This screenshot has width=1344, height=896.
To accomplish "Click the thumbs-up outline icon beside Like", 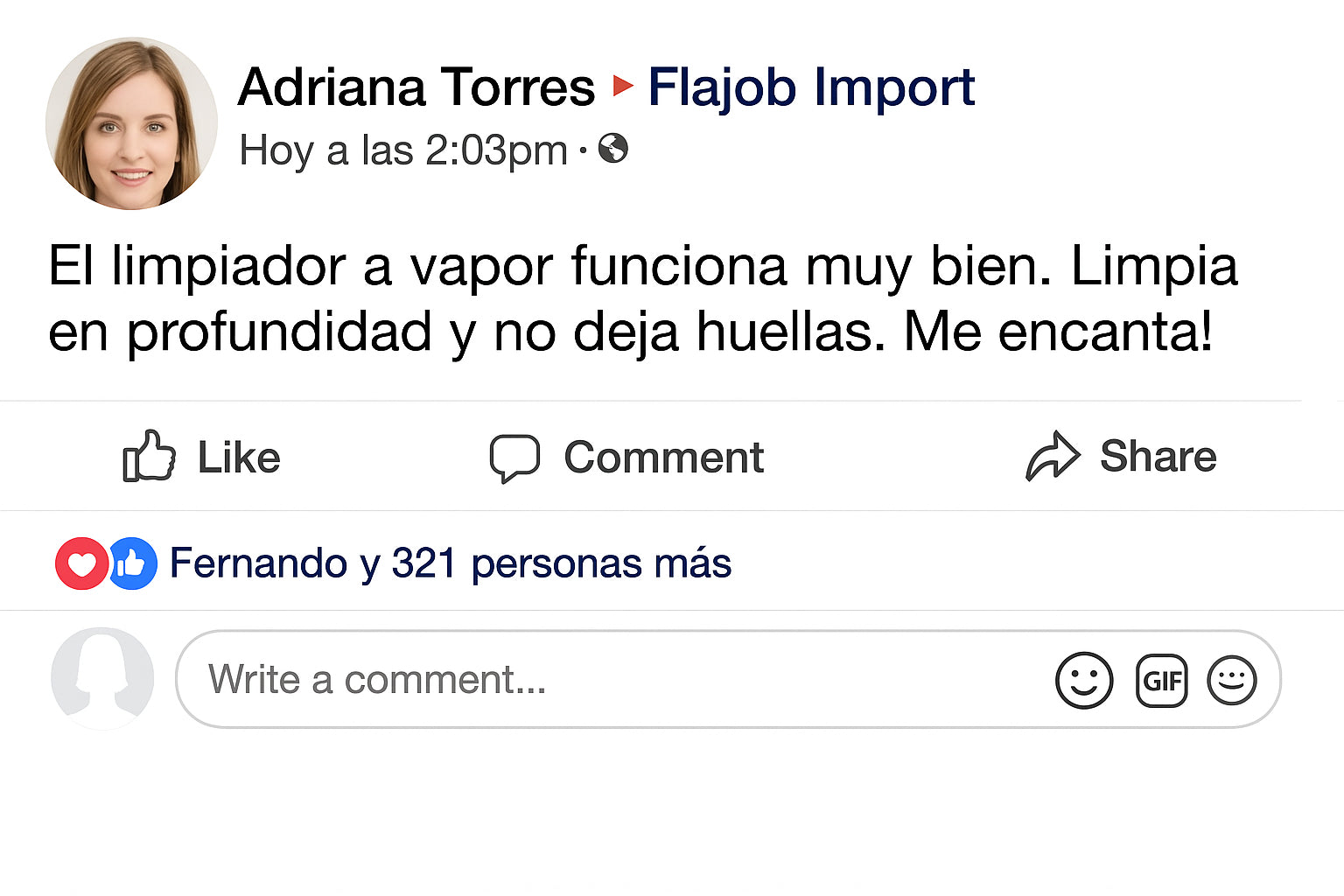I will pos(149,456).
